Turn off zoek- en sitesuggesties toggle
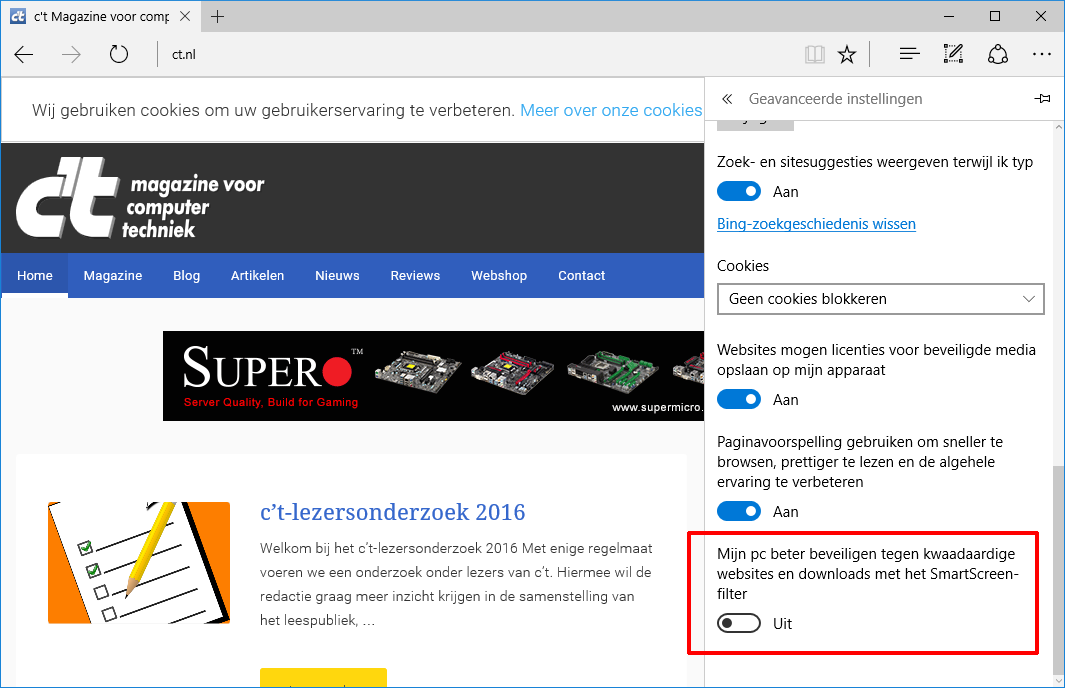The width and height of the screenshot is (1065, 688). click(x=738, y=191)
